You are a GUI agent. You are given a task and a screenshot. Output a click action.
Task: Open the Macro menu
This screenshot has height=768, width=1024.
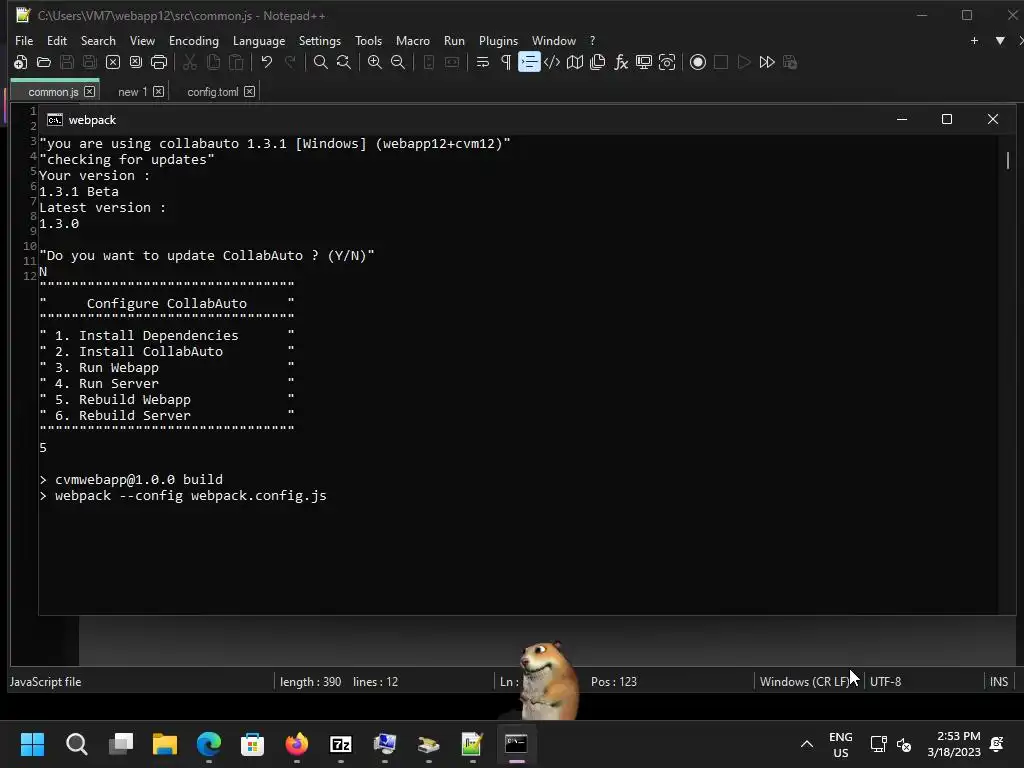coord(413,40)
